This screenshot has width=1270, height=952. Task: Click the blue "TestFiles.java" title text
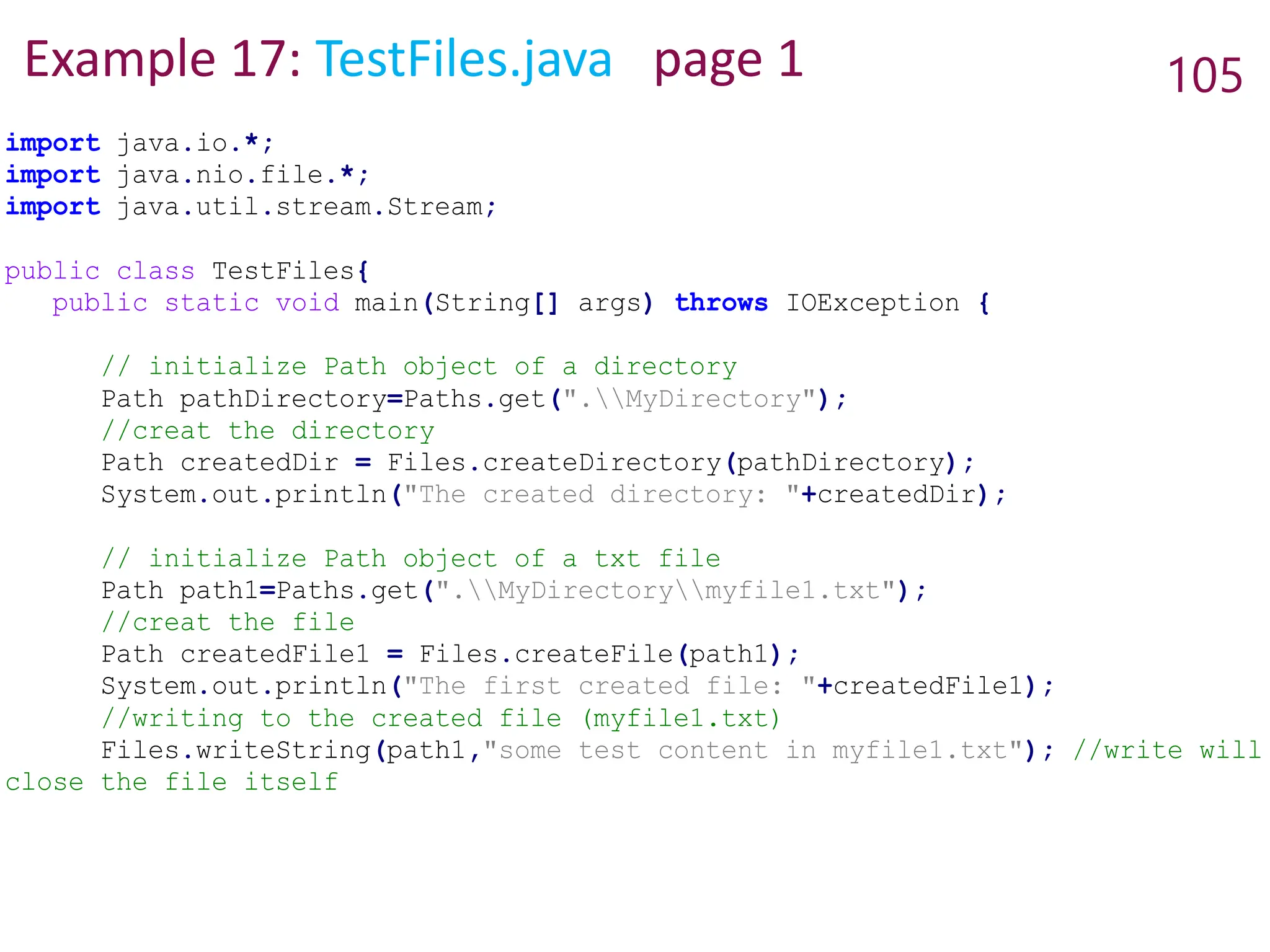pyautogui.click(x=464, y=59)
